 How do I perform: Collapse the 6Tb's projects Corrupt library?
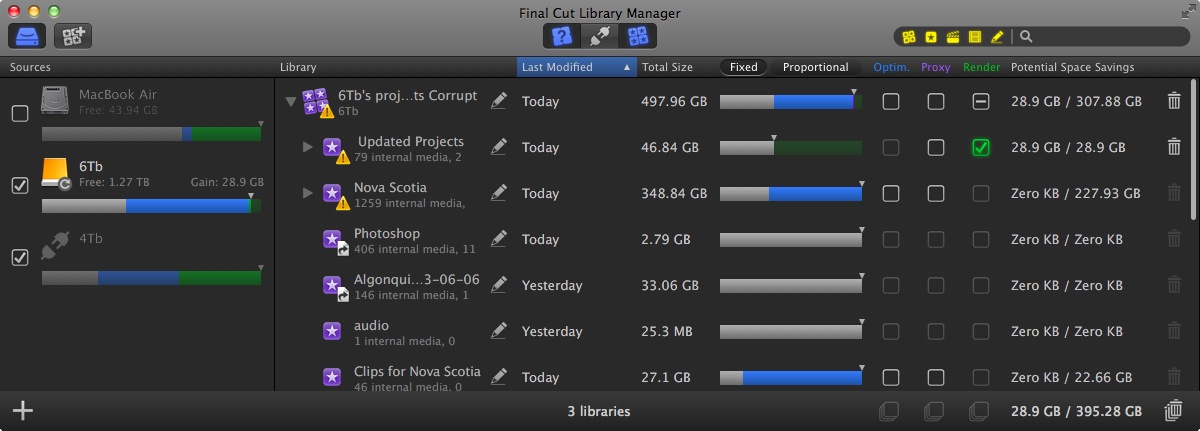point(290,101)
